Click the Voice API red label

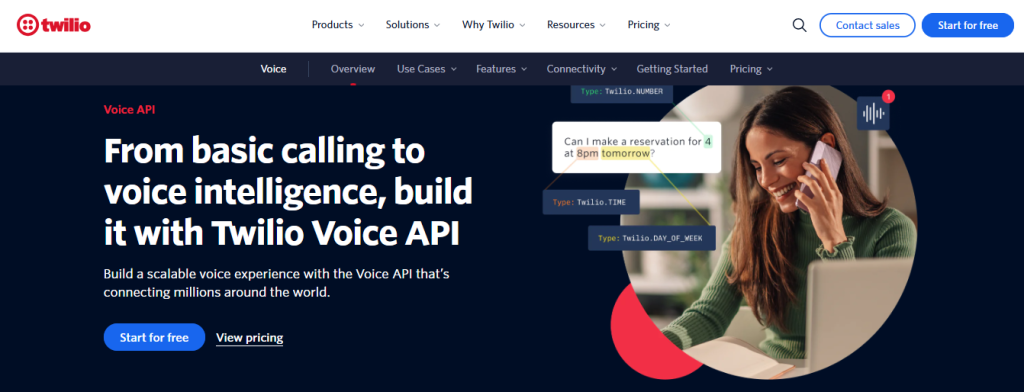pyautogui.click(x=129, y=110)
